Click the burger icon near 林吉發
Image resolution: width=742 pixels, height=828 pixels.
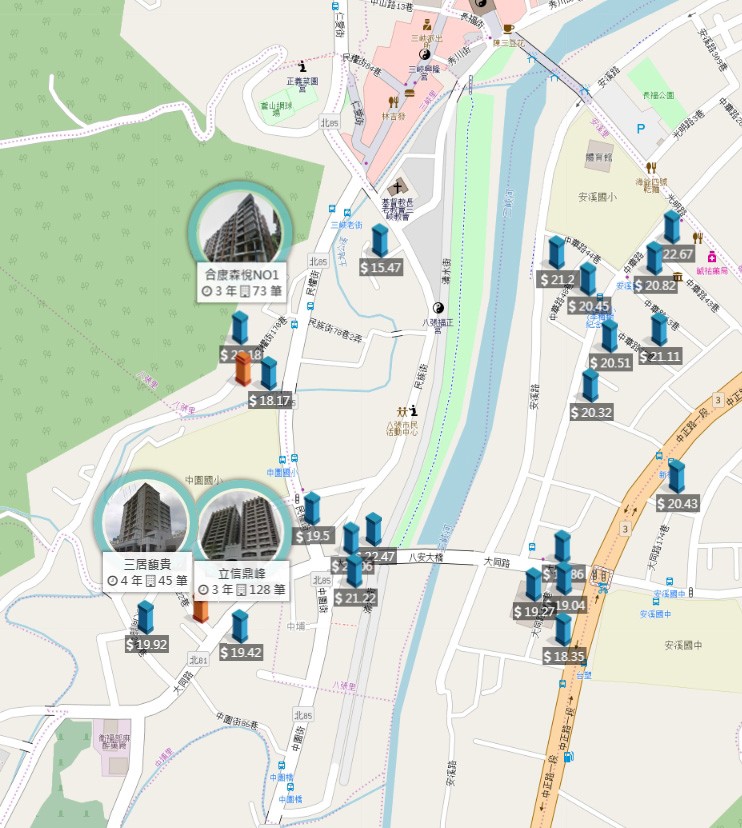409,93
